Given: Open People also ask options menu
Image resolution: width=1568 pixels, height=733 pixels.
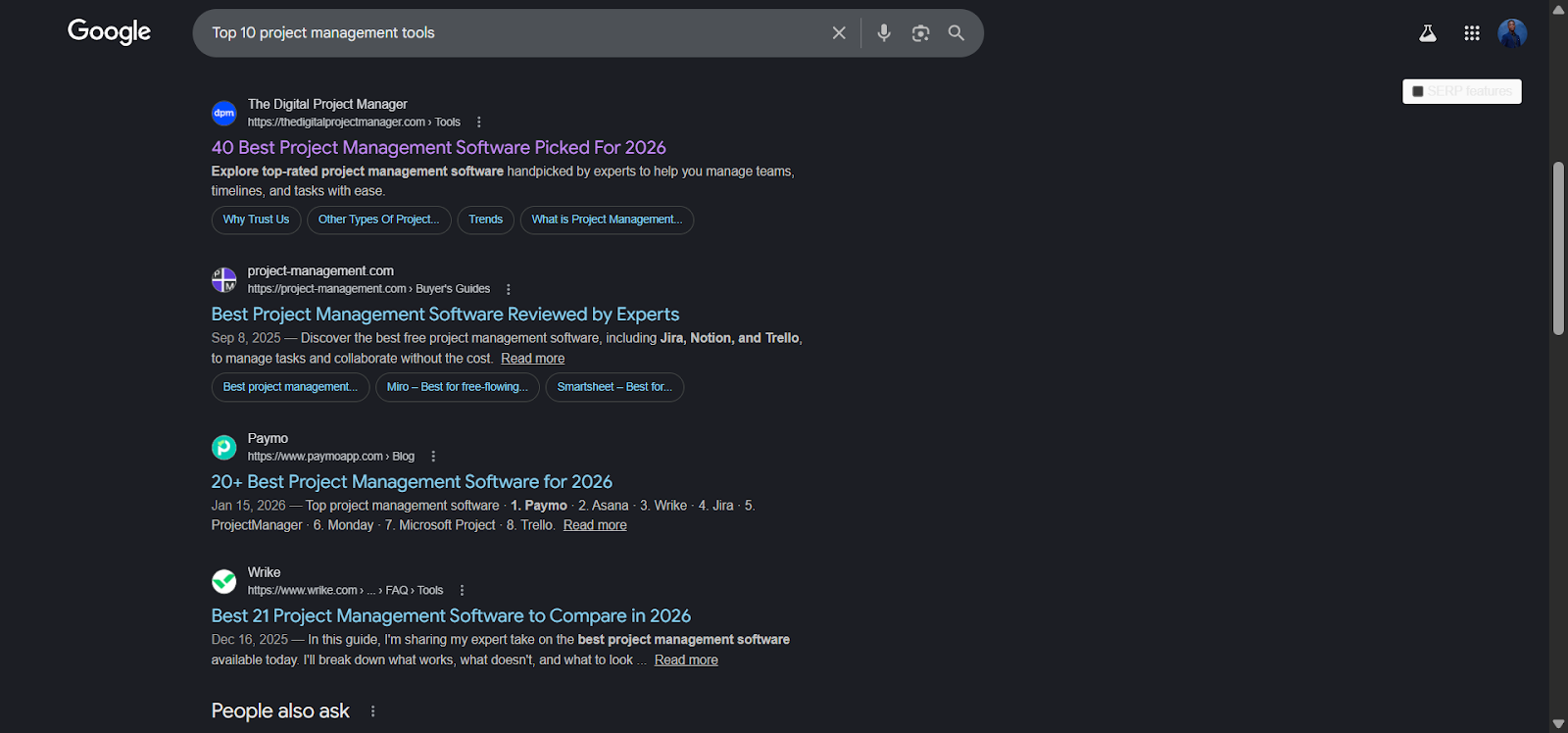Looking at the screenshot, I should 372,711.
